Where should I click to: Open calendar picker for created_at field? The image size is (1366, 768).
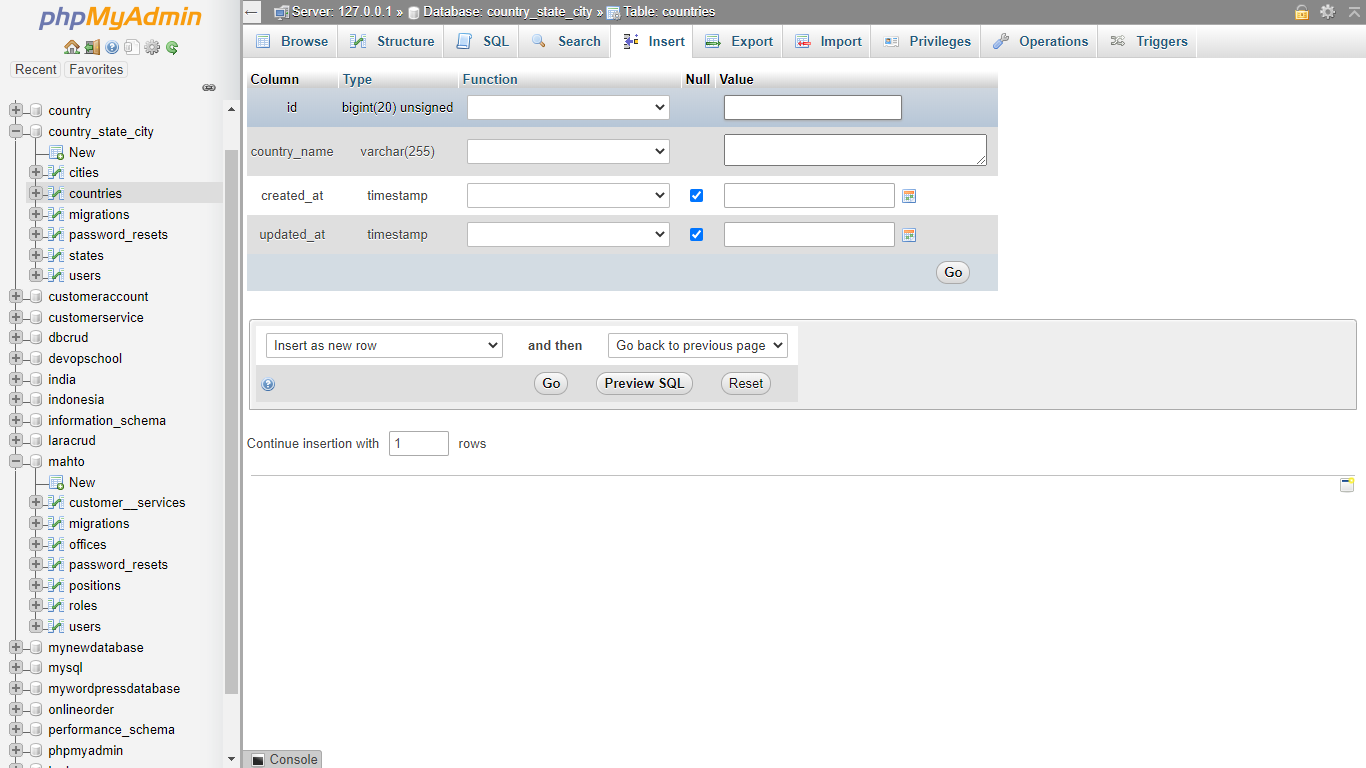(x=909, y=196)
